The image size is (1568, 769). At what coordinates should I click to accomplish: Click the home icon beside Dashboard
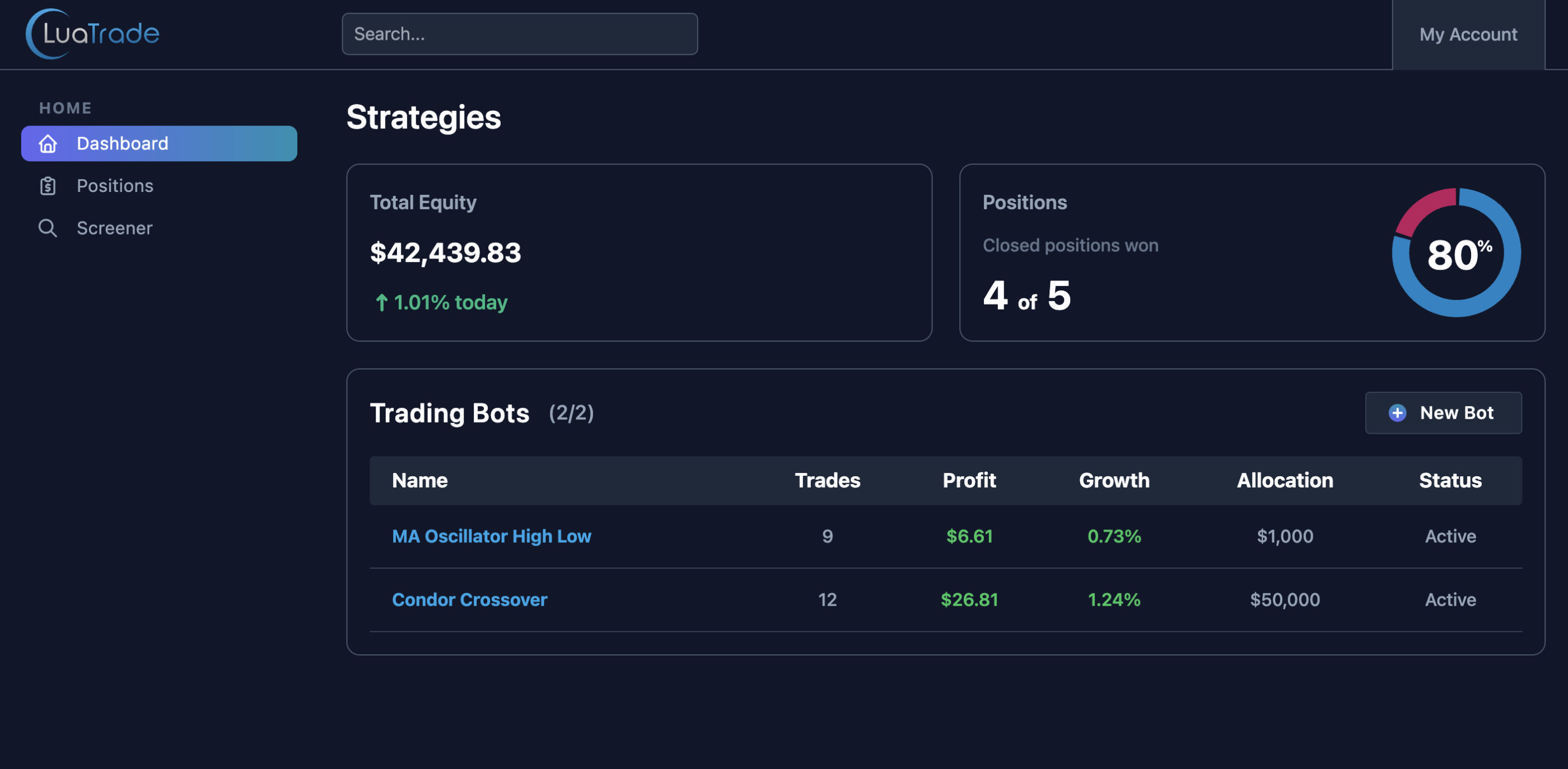pos(48,144)
